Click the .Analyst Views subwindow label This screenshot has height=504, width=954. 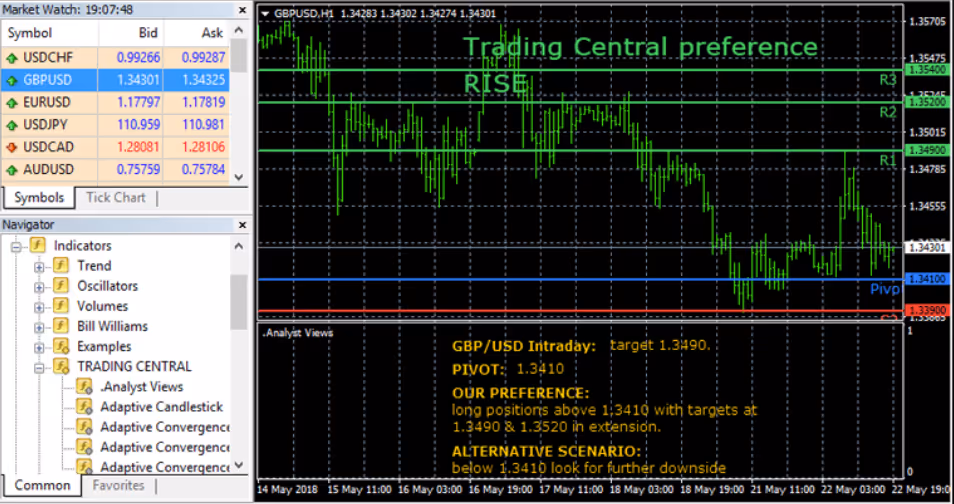point(298,333)
